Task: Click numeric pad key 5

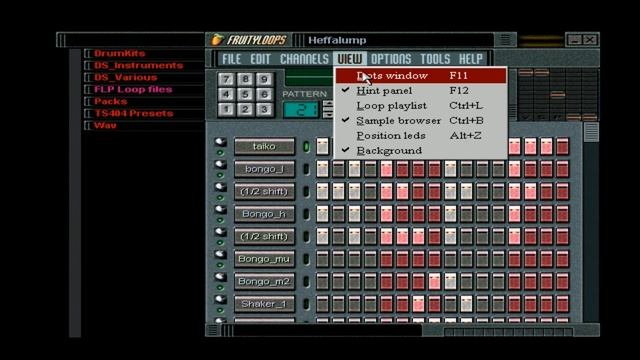Action: [245, 94]
